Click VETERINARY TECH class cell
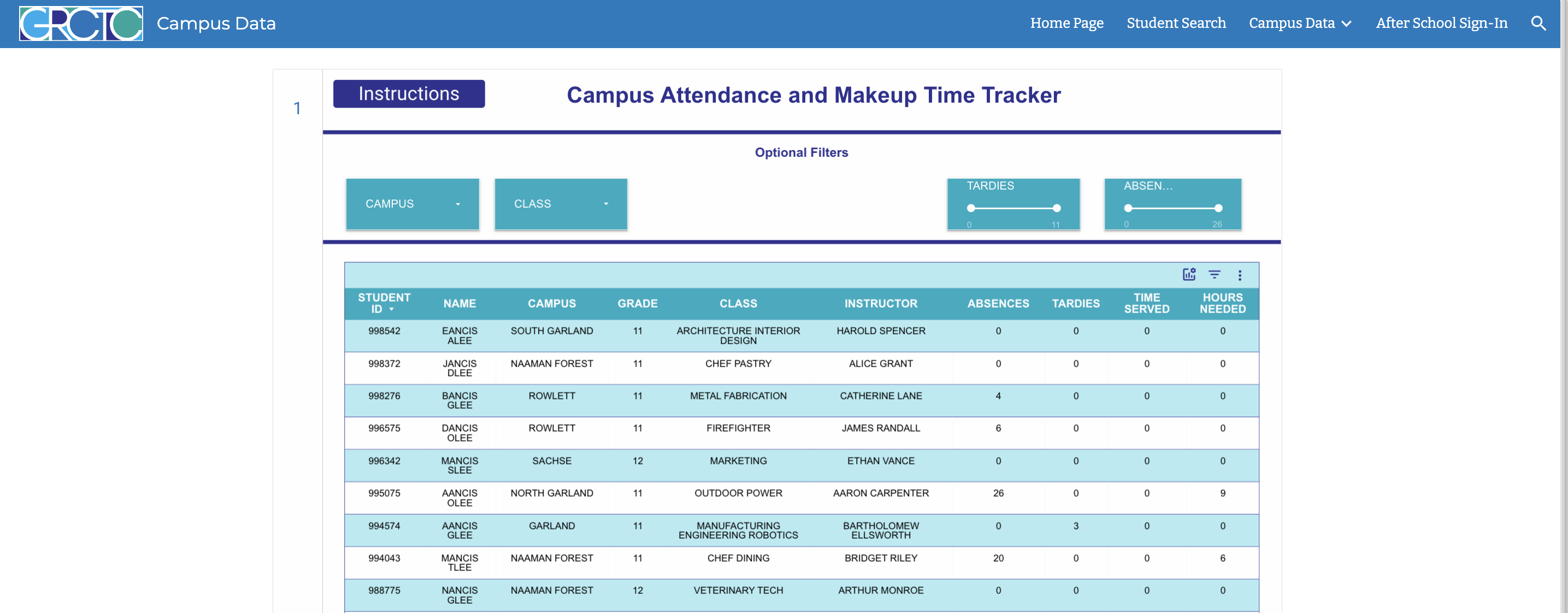Viewport: 1568px width, 613px height. click(738, 591)
